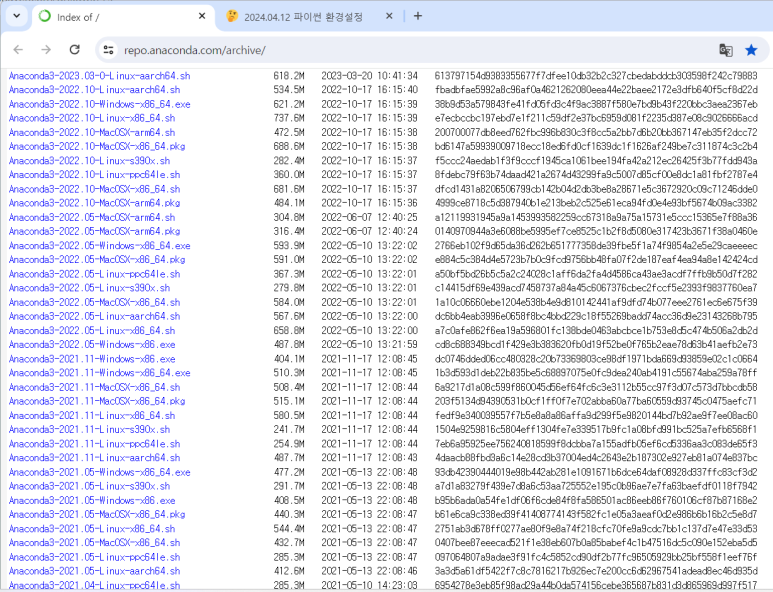
Task: Go back to the previous page
Action: [18, 50]
